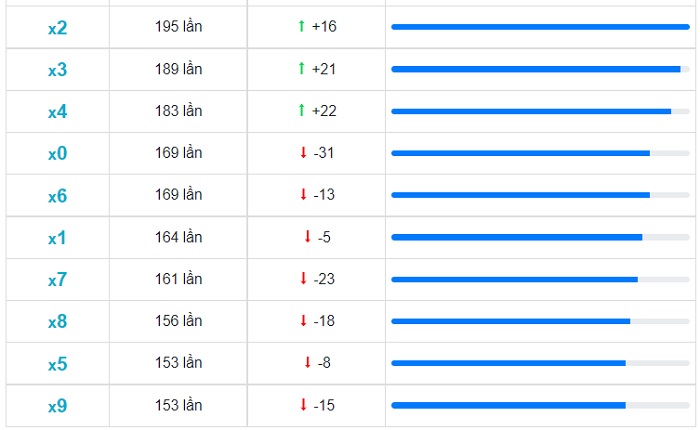Click the progress bar in the x5 row
The image size is (700, 430).
click(540, 363)
